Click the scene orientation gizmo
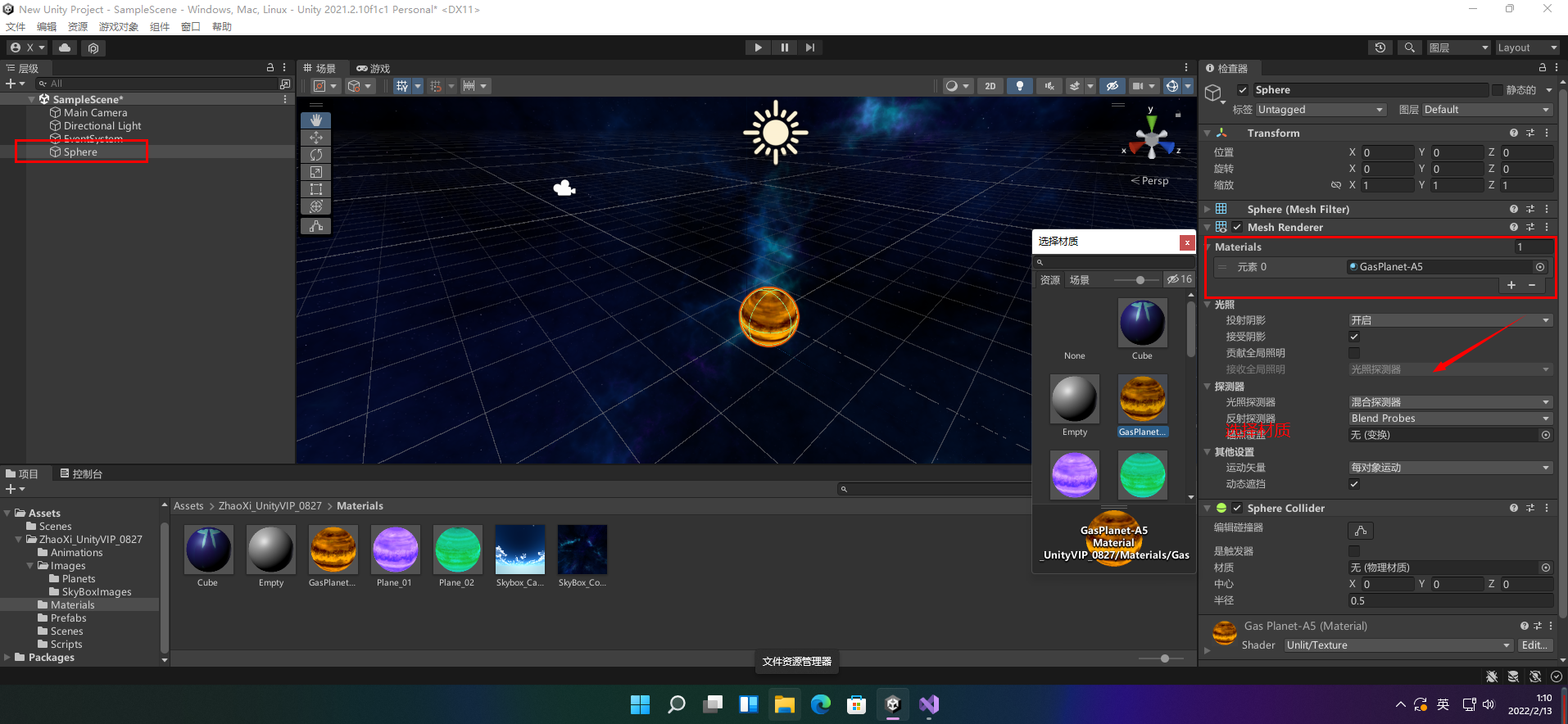The width and height of the screenshot is (1568, 724). pos(1152,138)
